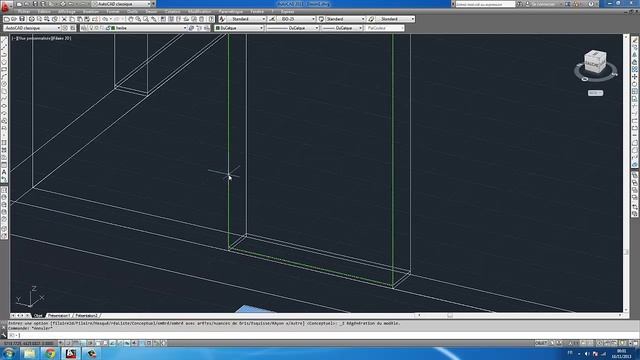The height and width of the screenshot is (360, 640).
Task: Open the text style Standard dropdown
Action: (x=246, y=19)
